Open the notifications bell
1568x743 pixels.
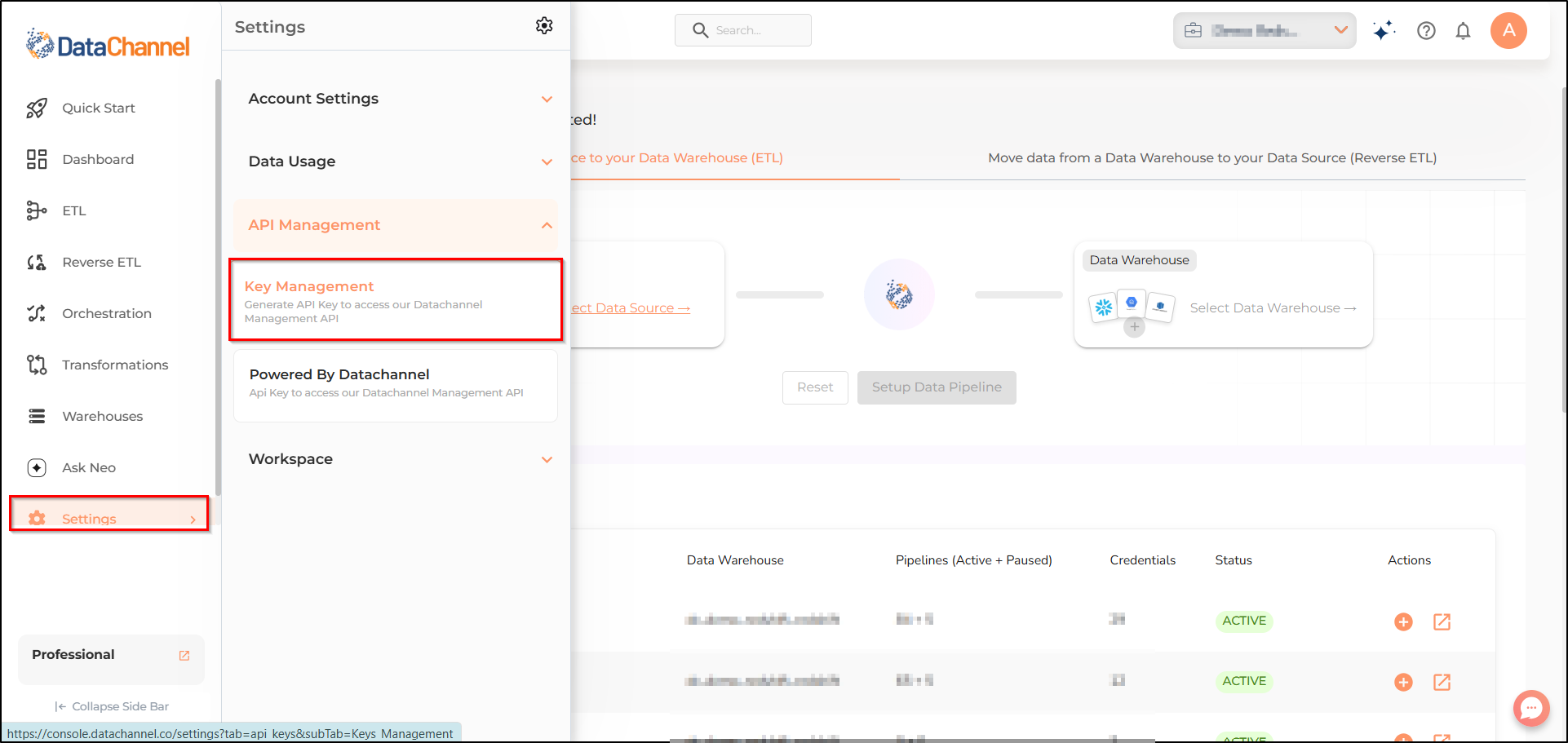coord(1464,31)
